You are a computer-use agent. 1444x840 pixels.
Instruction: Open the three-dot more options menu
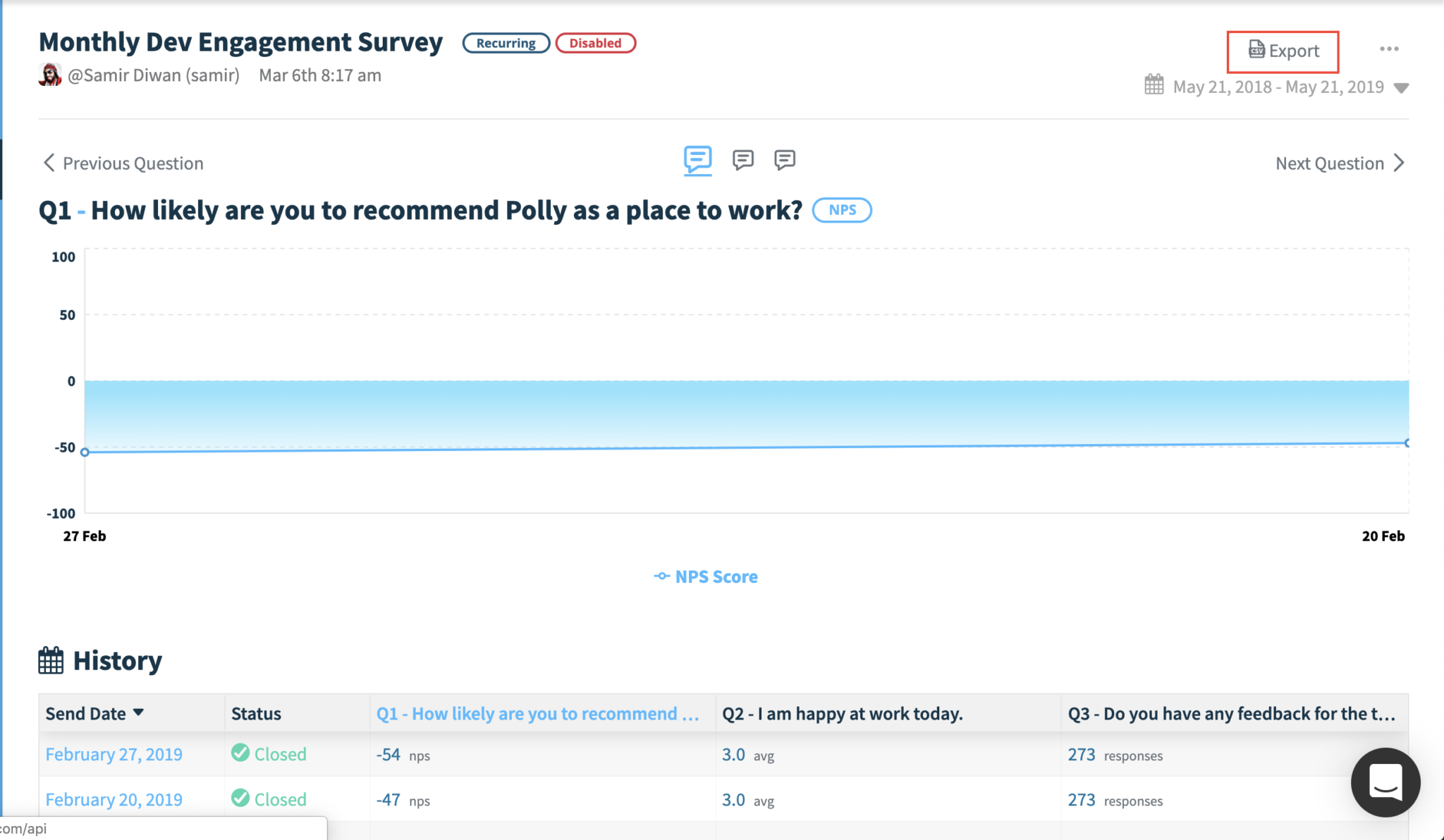(1389, 49)
